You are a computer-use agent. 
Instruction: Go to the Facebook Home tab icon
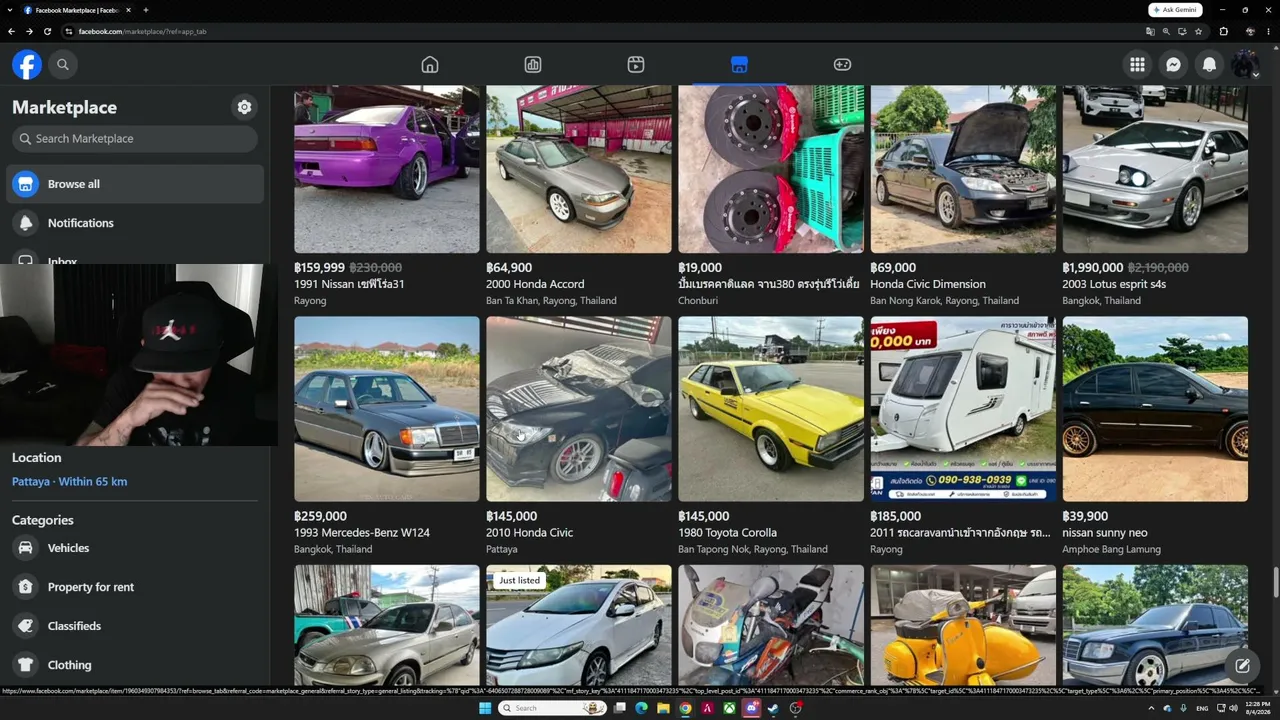click(x=430, y=65)
